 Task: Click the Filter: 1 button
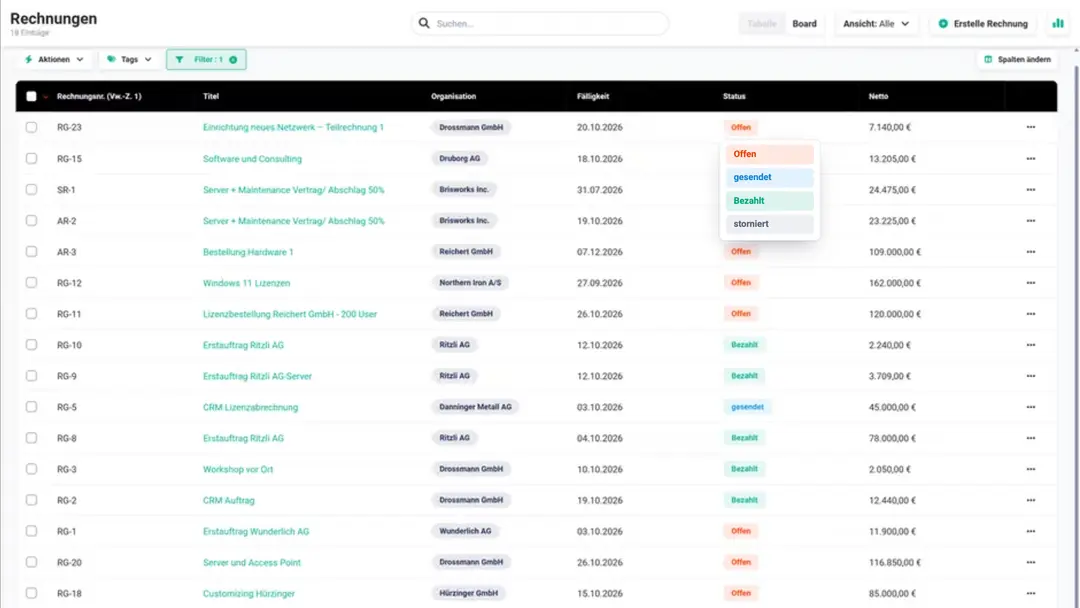point(206,60)
